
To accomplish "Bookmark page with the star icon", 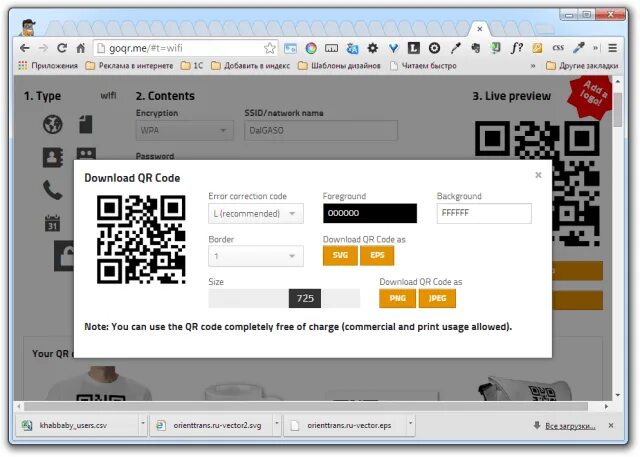I will 269,48.
